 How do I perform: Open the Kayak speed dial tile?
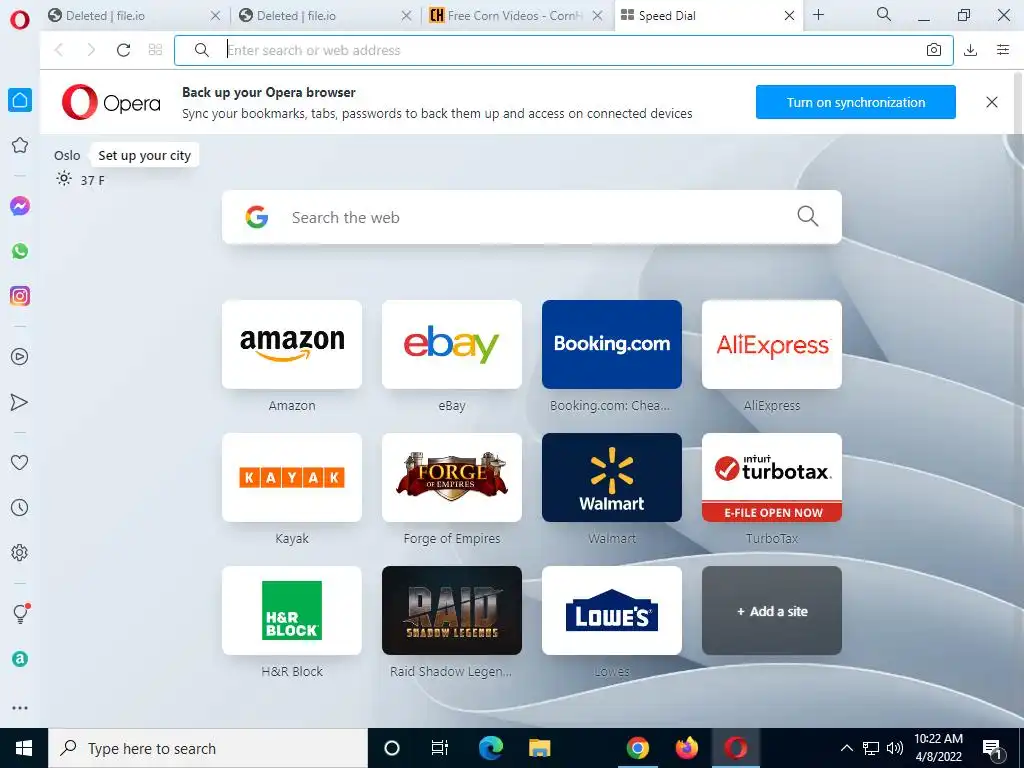292,477
